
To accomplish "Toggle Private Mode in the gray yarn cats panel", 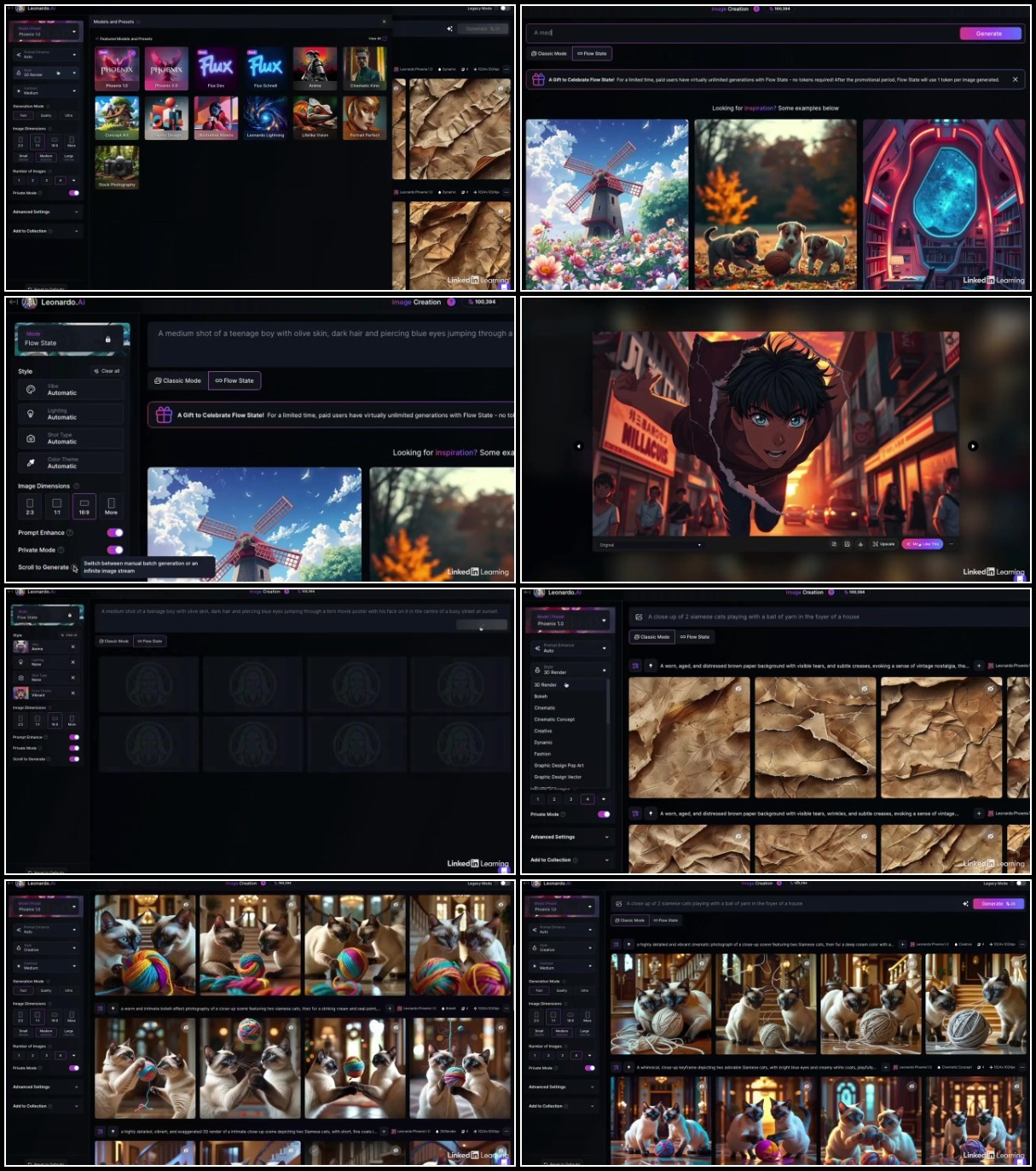I will coord(589,1068).
